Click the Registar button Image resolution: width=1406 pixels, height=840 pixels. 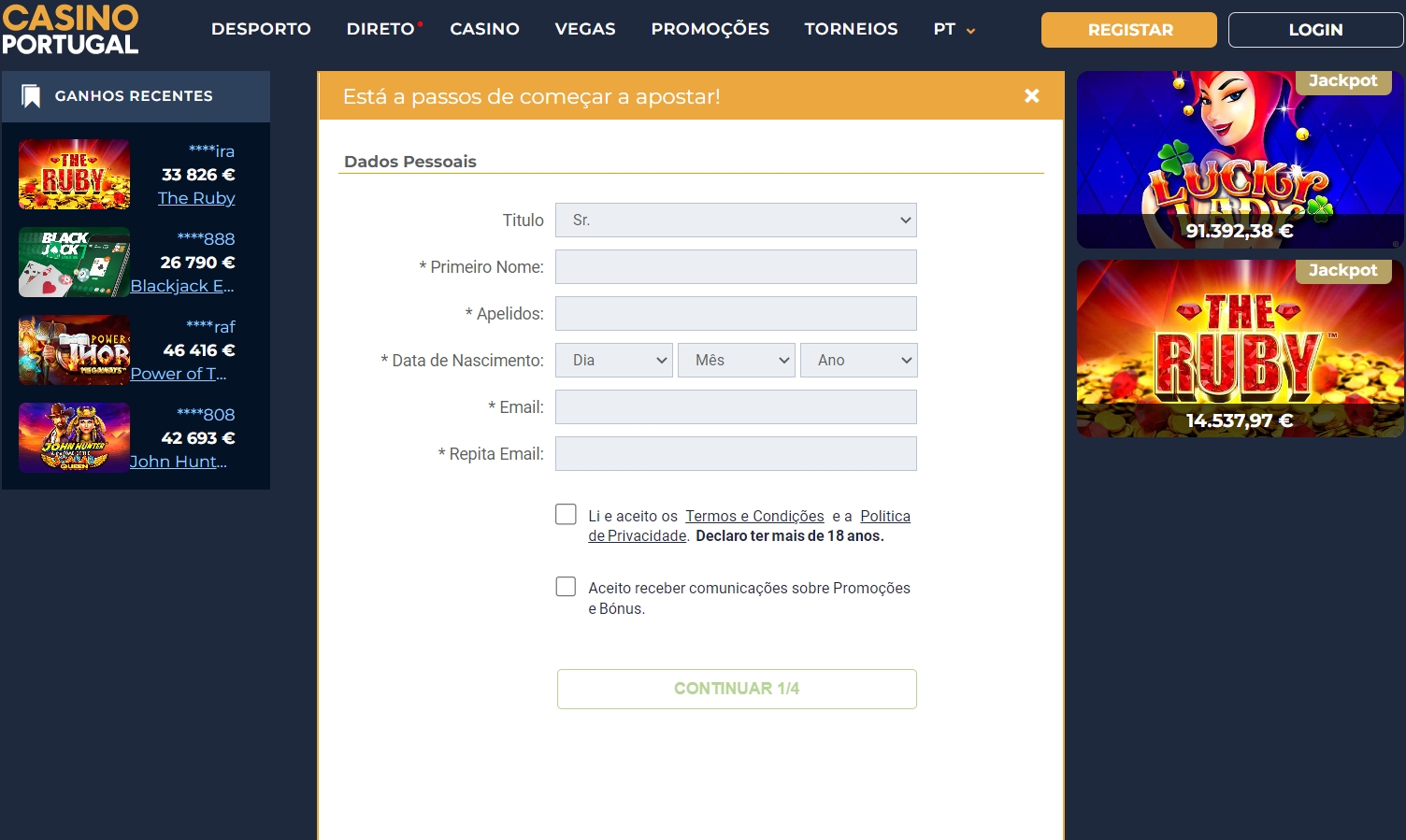[1129, 30]
